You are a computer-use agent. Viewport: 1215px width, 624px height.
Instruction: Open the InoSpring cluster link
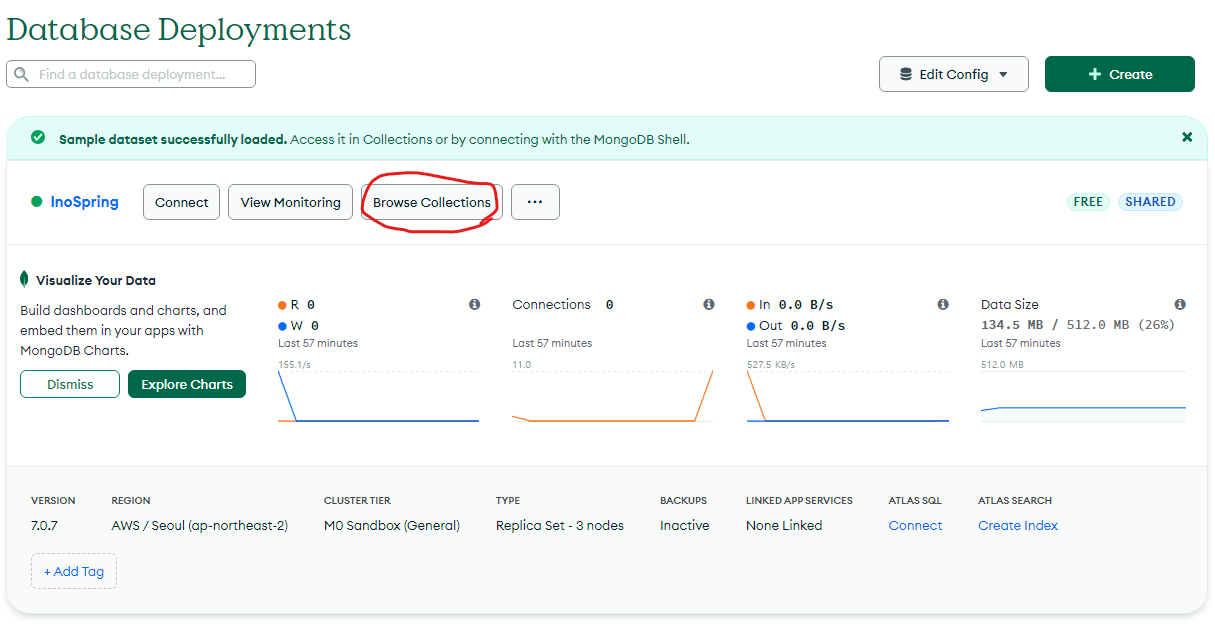(84, 202)
